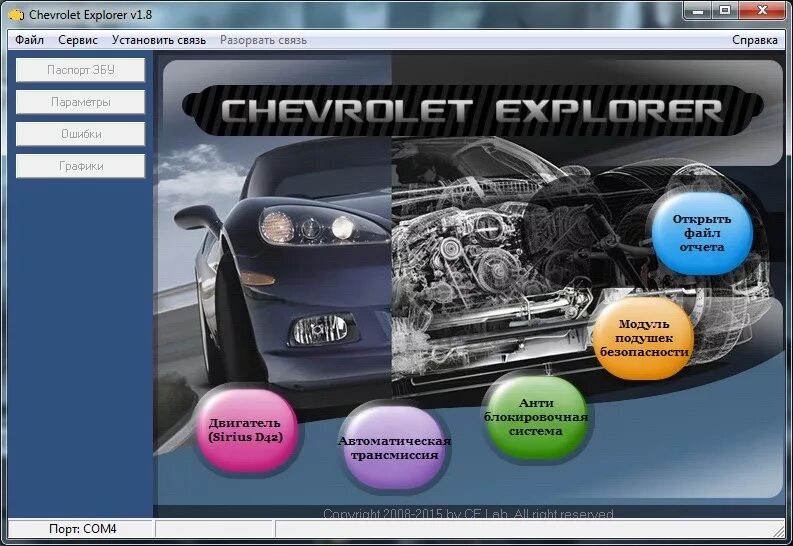Click Установить связь menu item
Screen dimensions: 793x546
pos(159,40)
